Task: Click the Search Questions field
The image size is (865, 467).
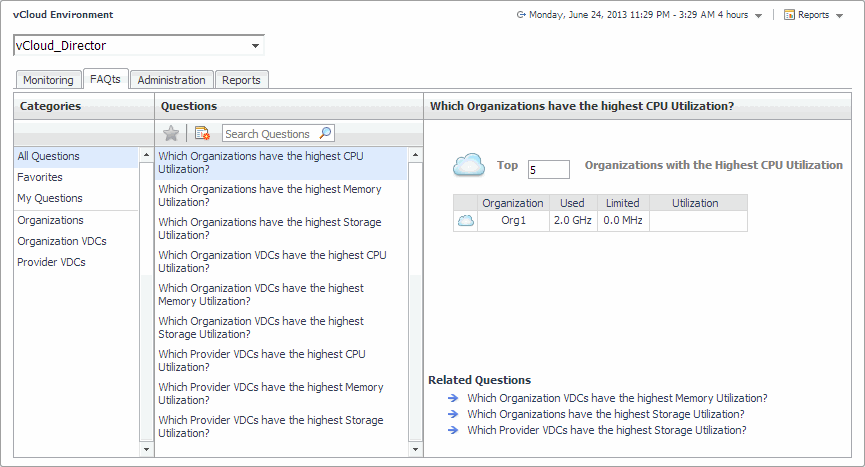Action: coord(268,134)
